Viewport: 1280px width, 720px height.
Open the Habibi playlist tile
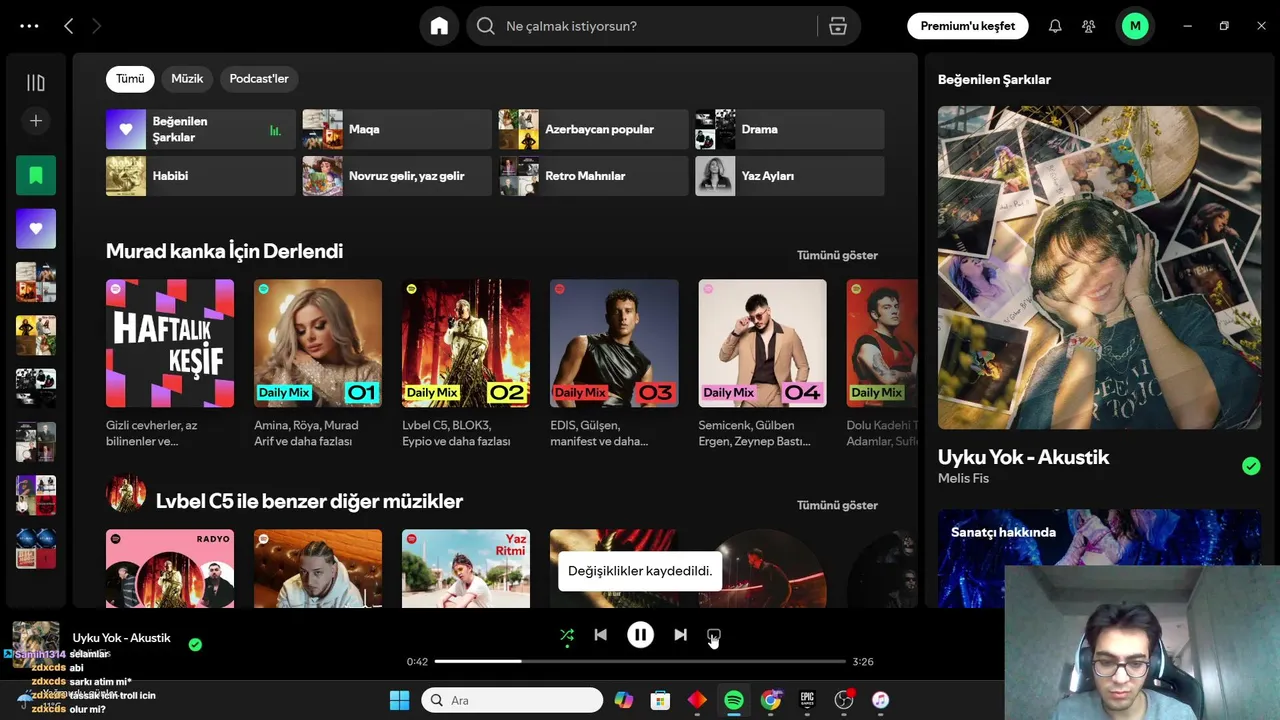click(201, 176)
